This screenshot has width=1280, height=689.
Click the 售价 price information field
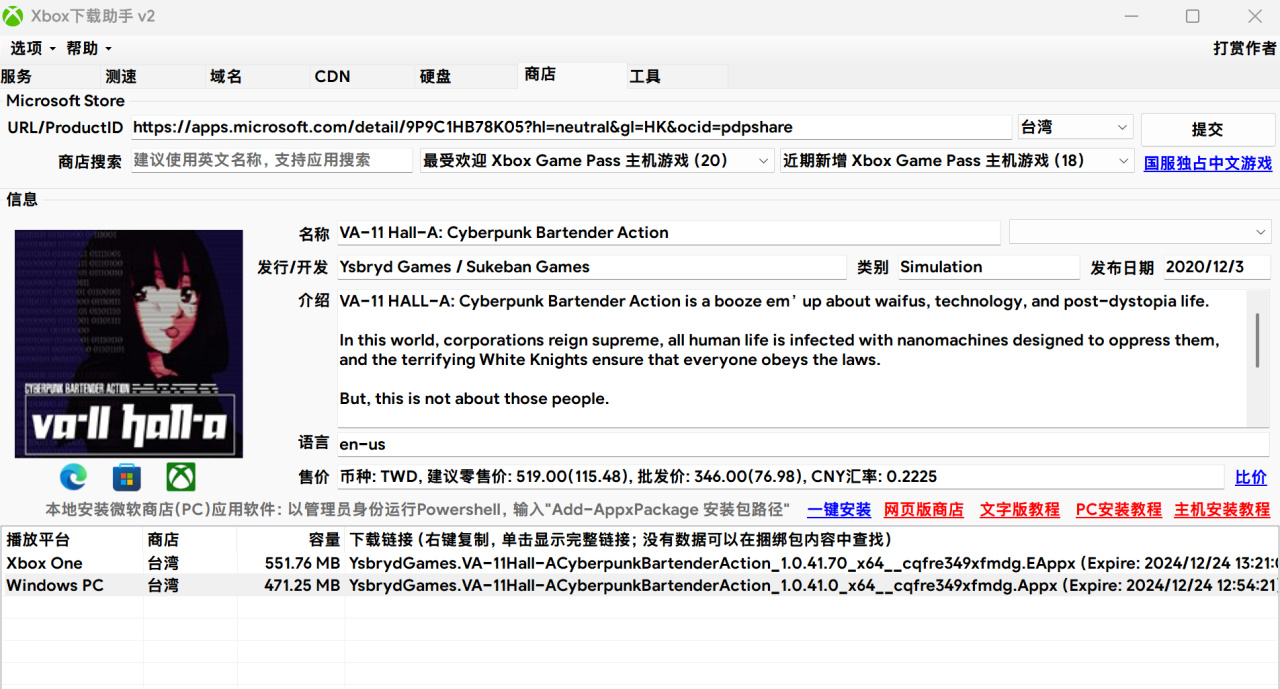coord(780,477)
